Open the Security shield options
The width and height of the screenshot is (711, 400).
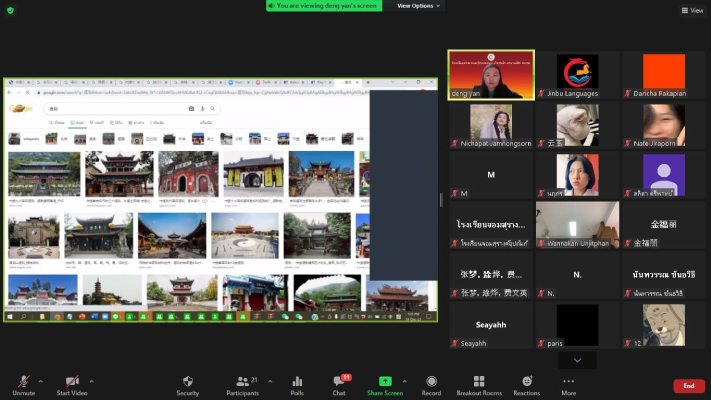187,385
